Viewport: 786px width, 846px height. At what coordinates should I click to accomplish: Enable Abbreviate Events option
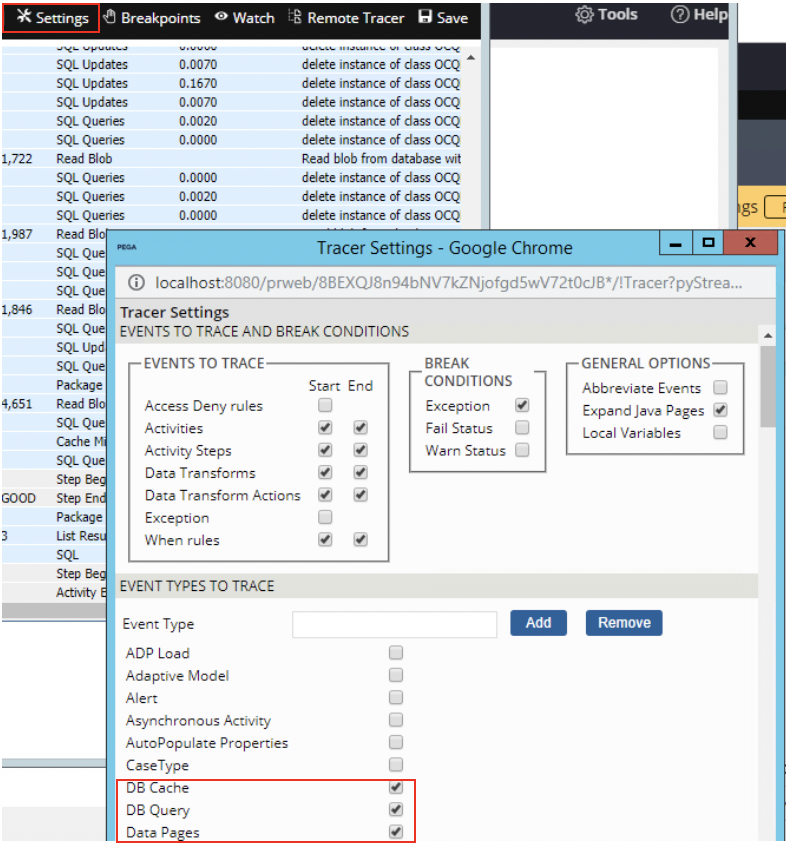(x=720, y=387)
